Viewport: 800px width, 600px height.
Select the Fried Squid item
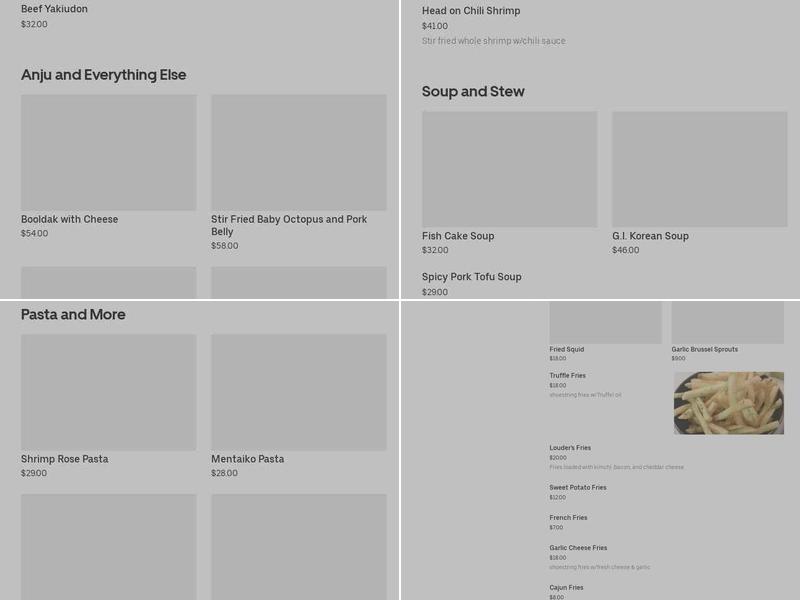pos(566,349)
